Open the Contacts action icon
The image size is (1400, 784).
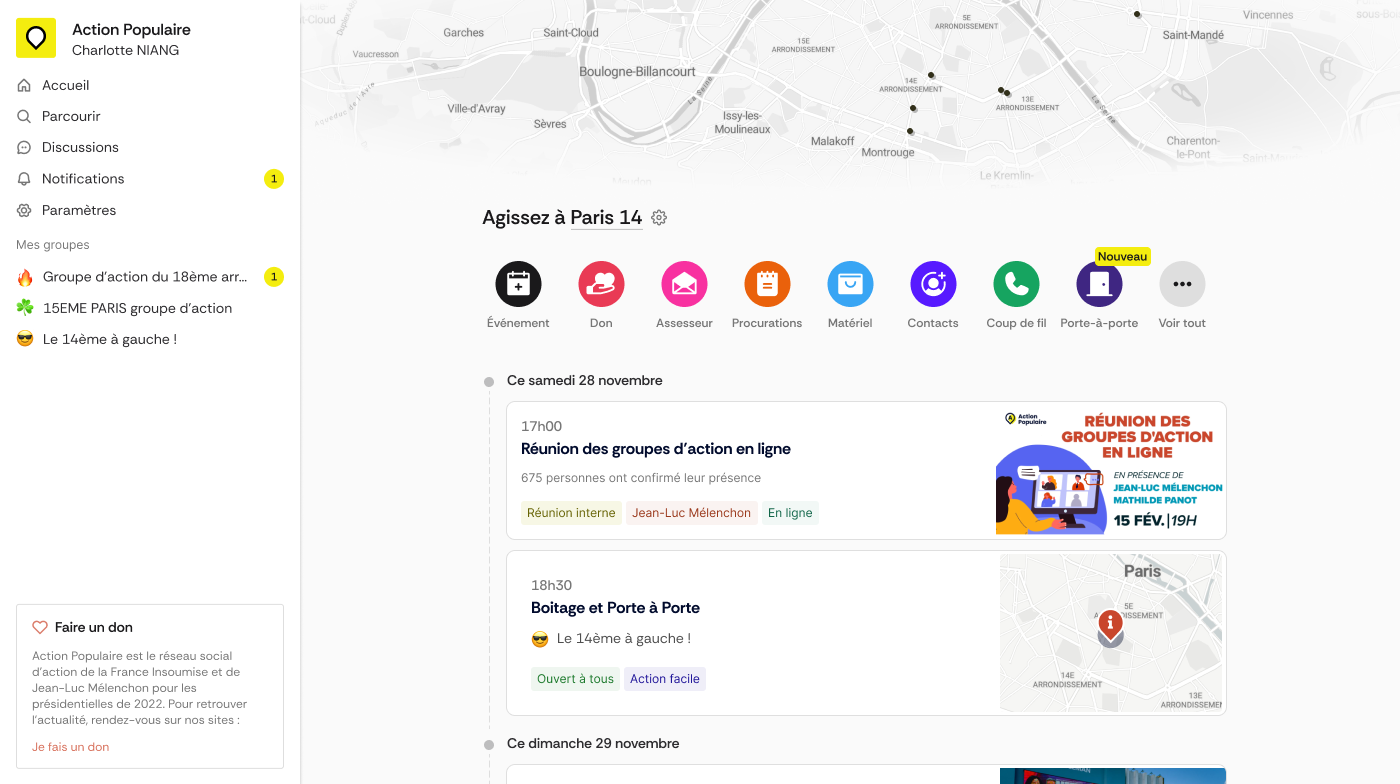click(933, 284)
